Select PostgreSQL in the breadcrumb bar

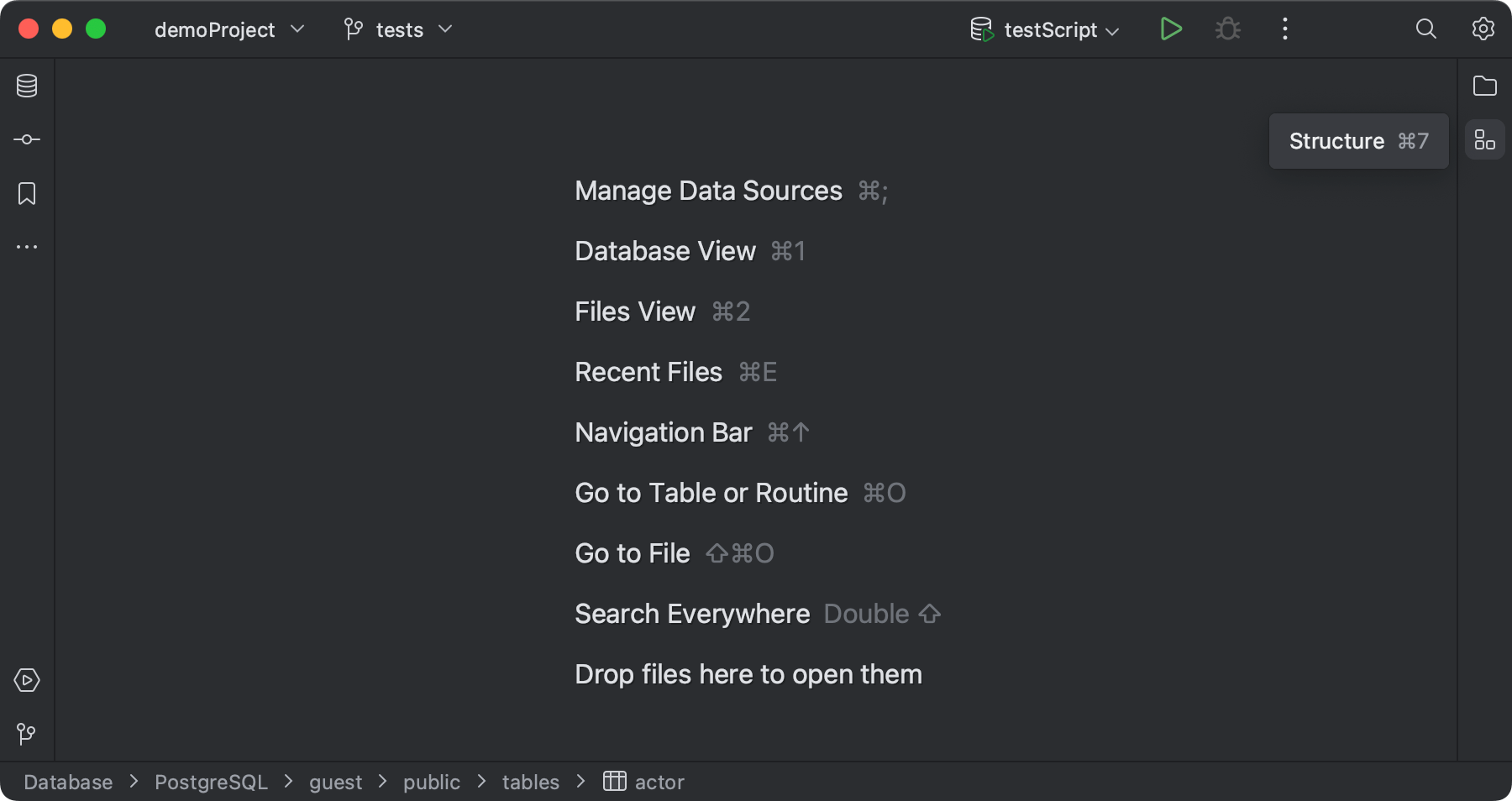[211, 782]
